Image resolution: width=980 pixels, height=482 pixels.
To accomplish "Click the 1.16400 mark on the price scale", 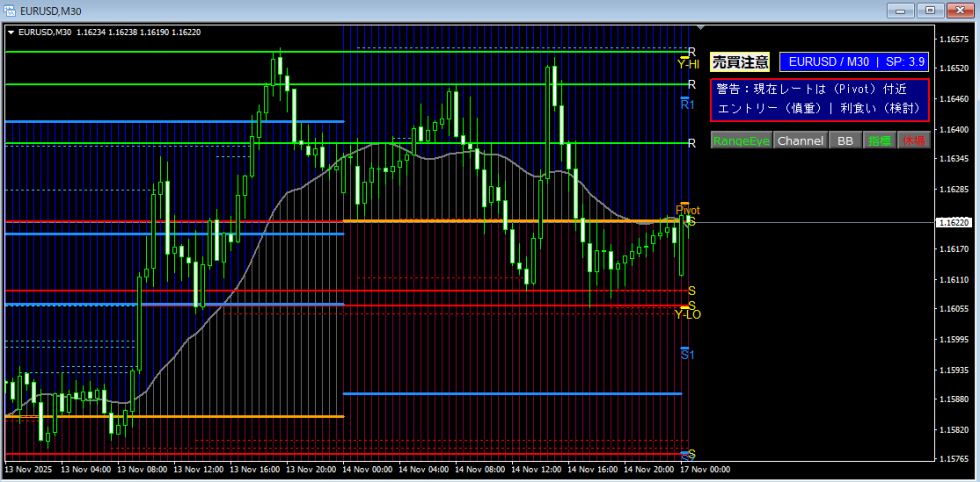I will tap(955, 129).
